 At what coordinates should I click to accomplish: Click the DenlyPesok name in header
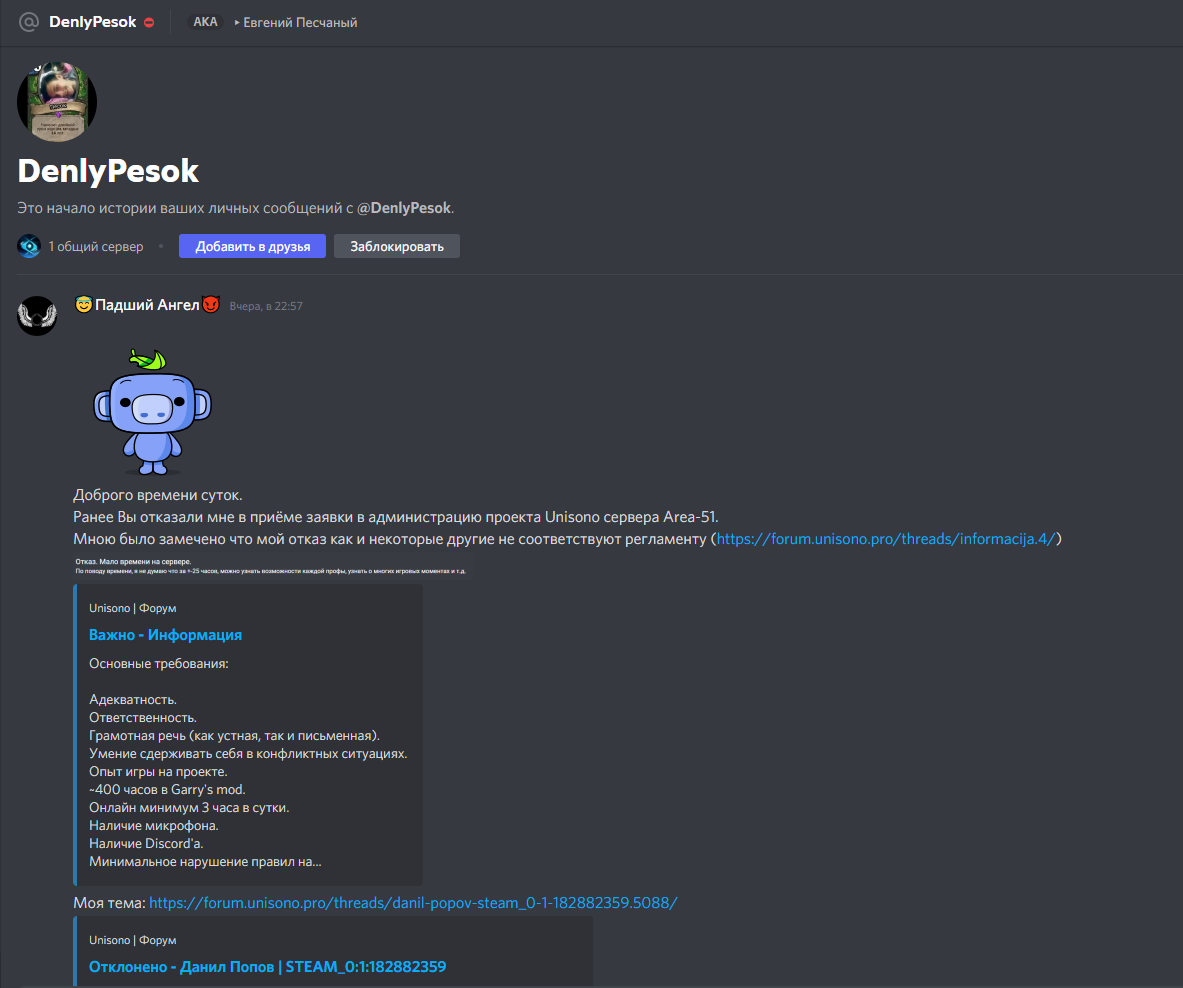coord(92,22)
